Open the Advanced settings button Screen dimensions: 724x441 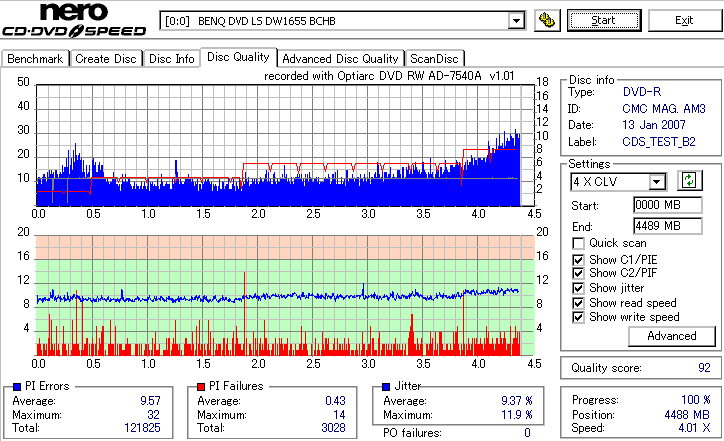(x=672, y=336)
